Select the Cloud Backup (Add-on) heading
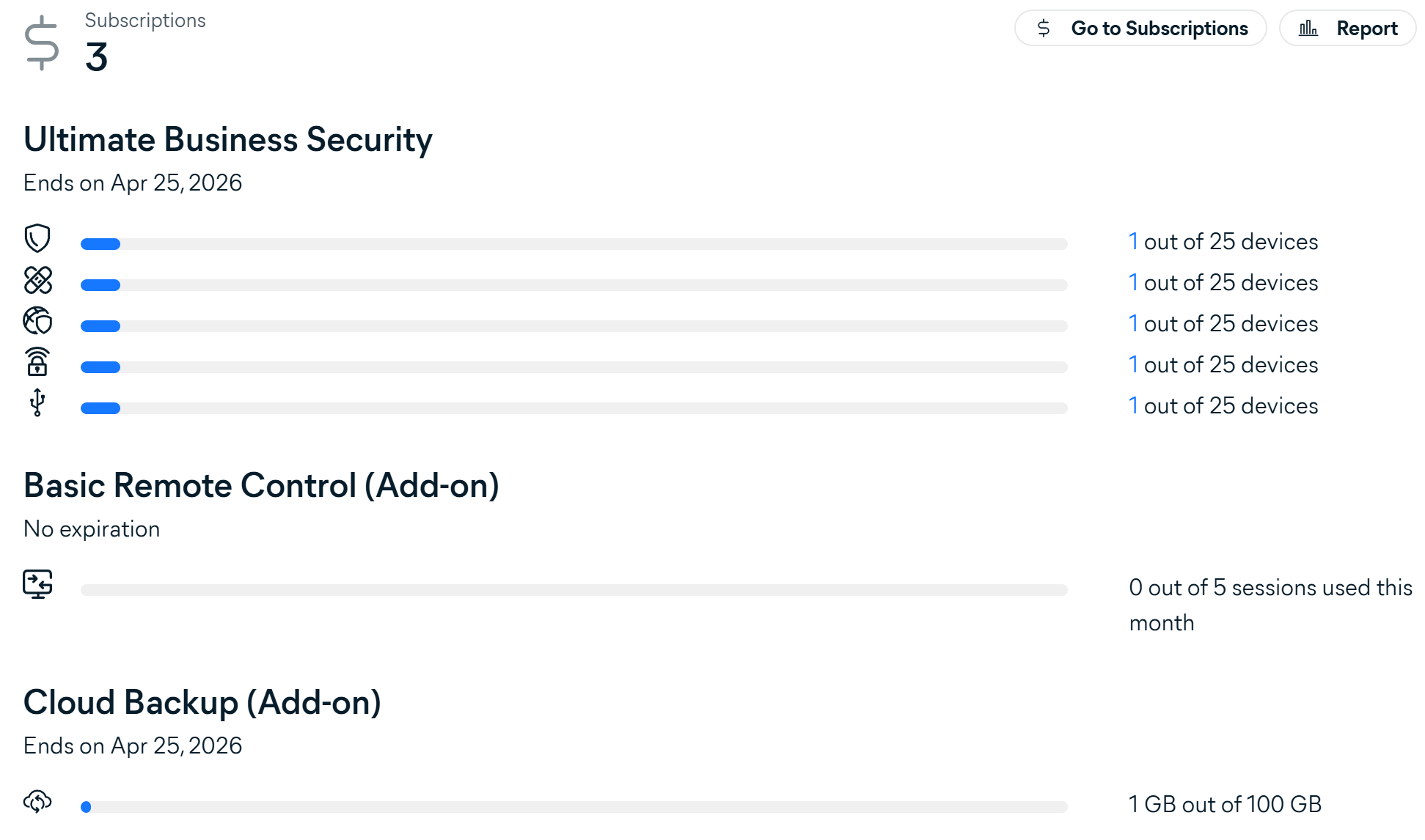 (202, 702)
